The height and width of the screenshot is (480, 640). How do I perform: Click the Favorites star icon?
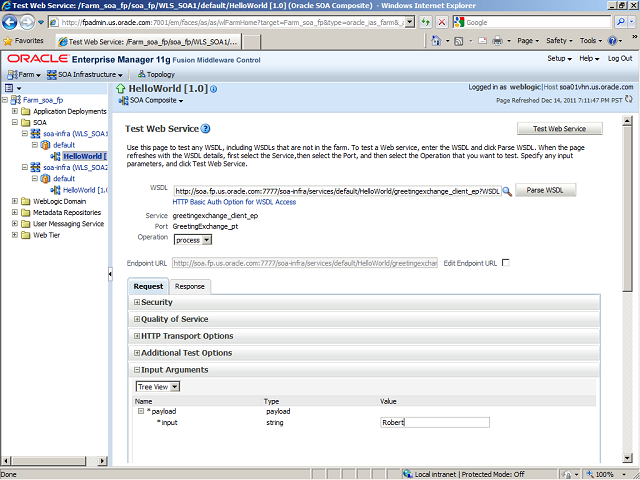[x=8, y=41]
